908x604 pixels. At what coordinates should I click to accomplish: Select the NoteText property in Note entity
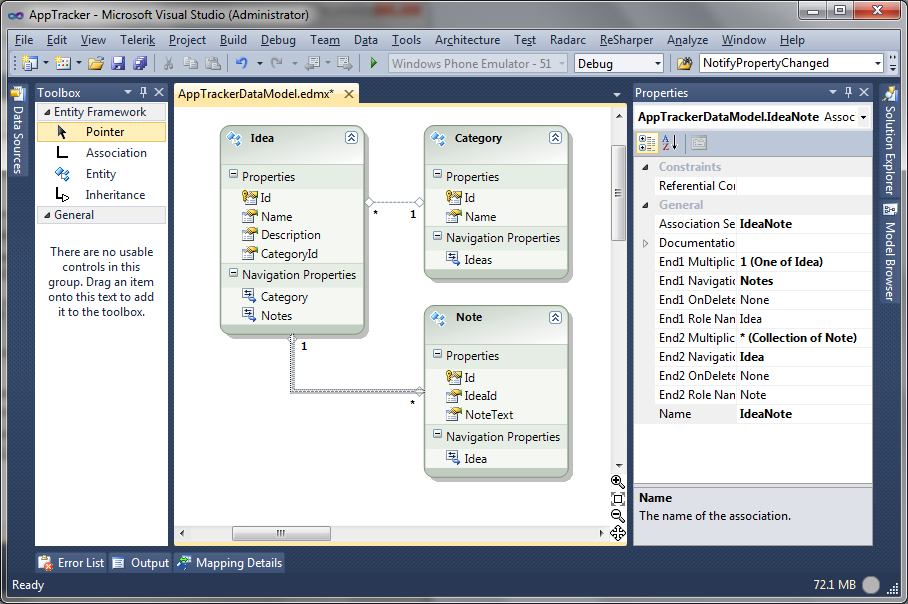click(489, 415)
